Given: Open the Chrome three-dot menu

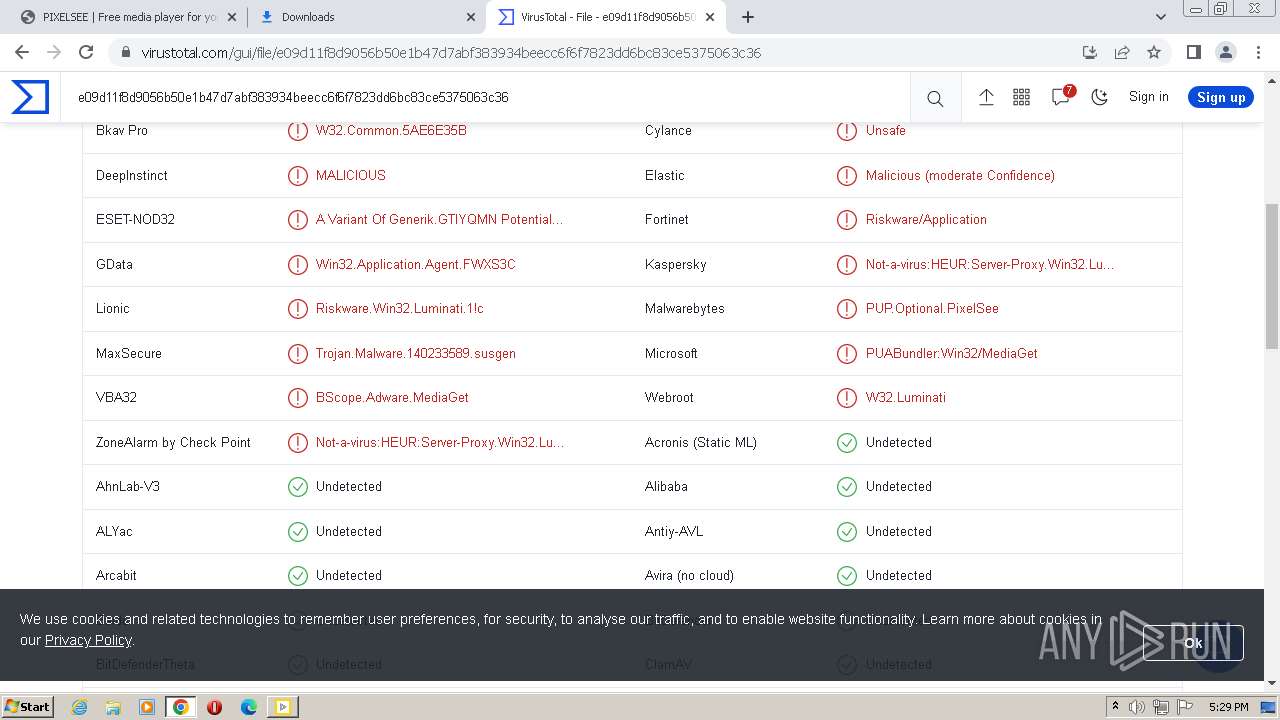Looking at the screenshot, I should [1258, 53].
